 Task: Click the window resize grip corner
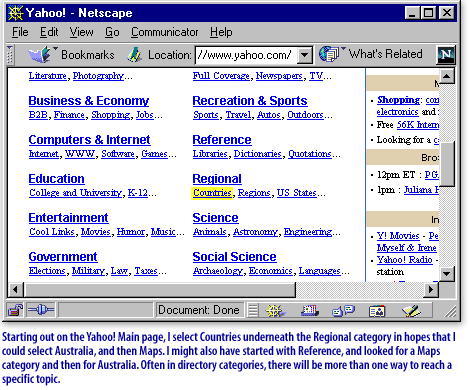pos(450,312)
